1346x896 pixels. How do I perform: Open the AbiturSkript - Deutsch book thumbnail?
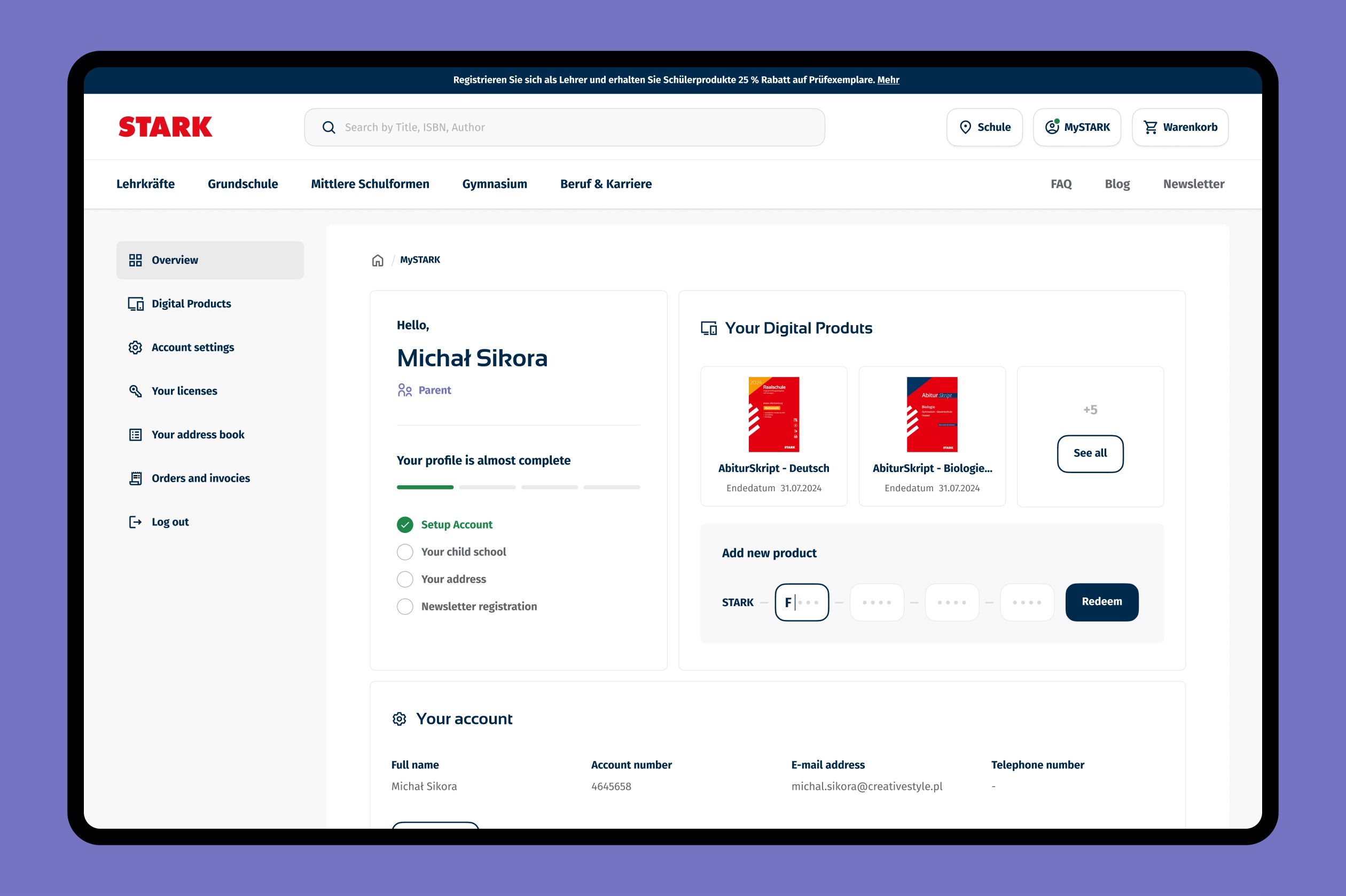click(x=773, y=414)
